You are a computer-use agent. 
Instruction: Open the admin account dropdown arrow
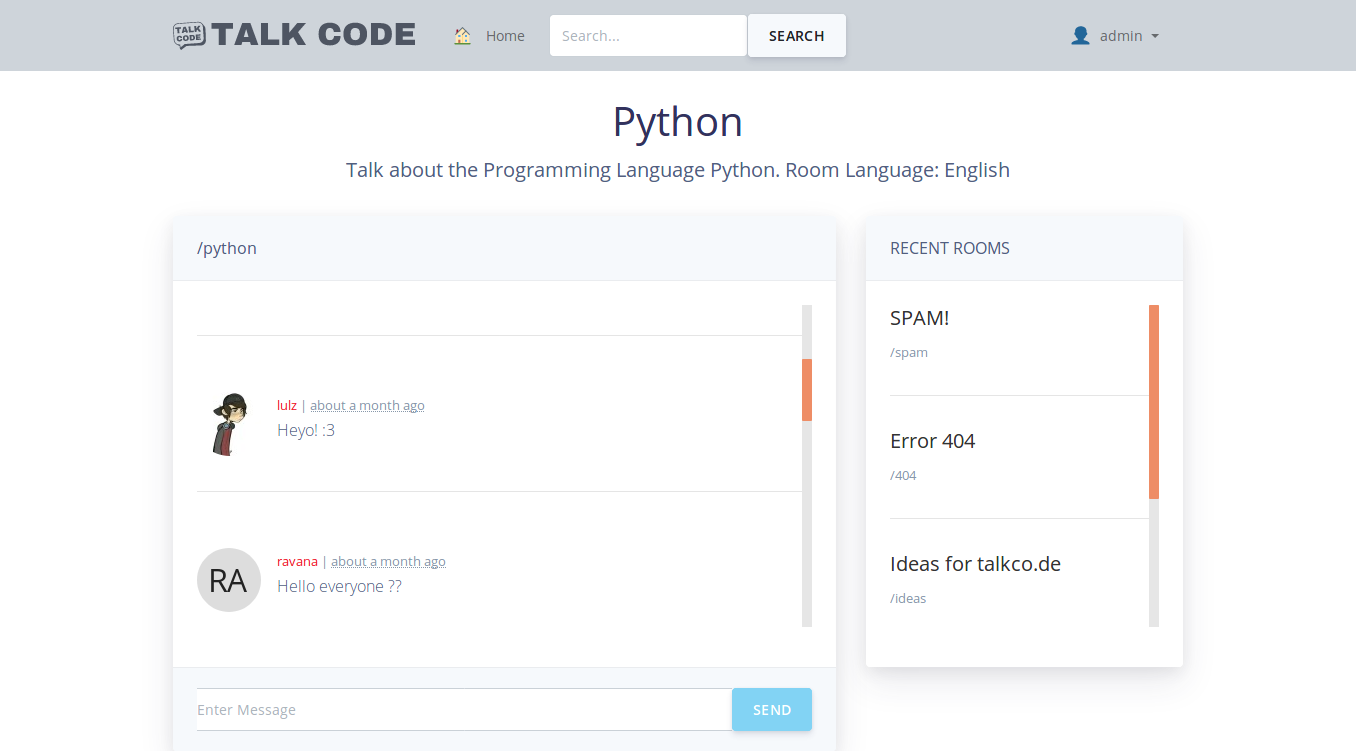tap(1156, 36)
